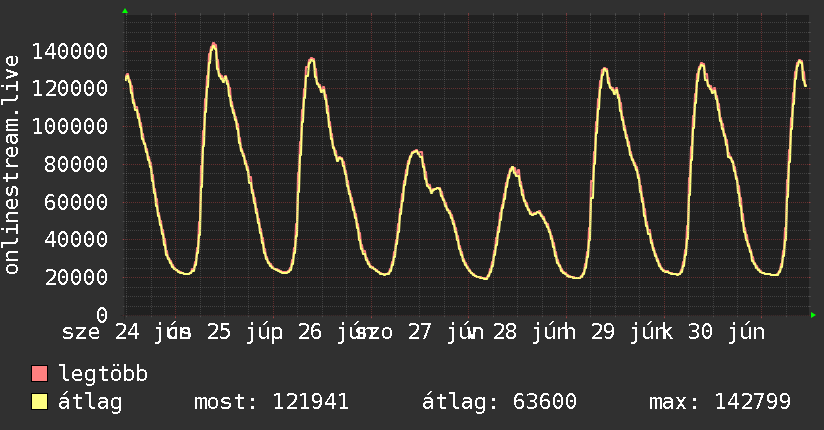This screenshot has height=430, width=824.
Task: Click the '27' date label on x-axis
Action: pos(419,332)
